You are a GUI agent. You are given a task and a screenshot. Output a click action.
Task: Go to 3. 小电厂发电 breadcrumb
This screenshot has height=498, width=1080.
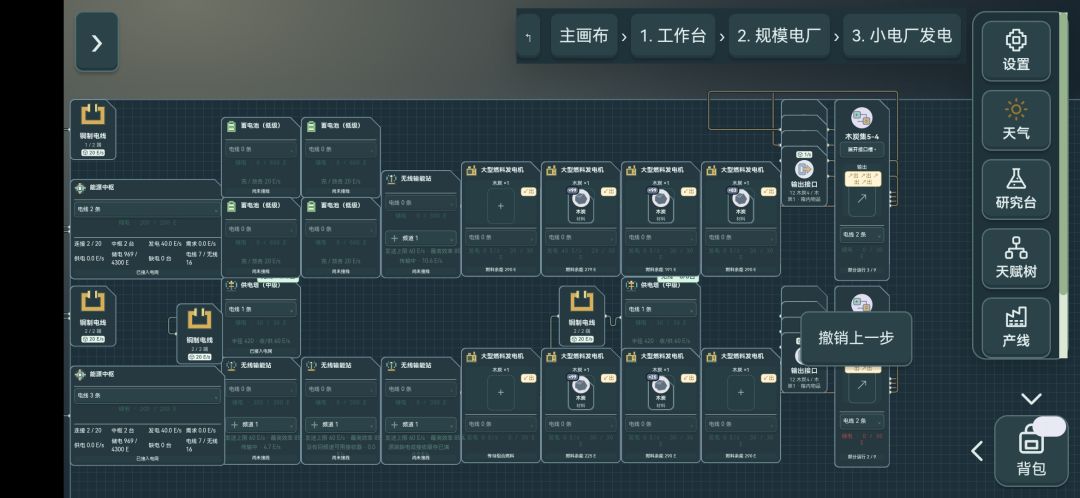(x=901, y=36)
